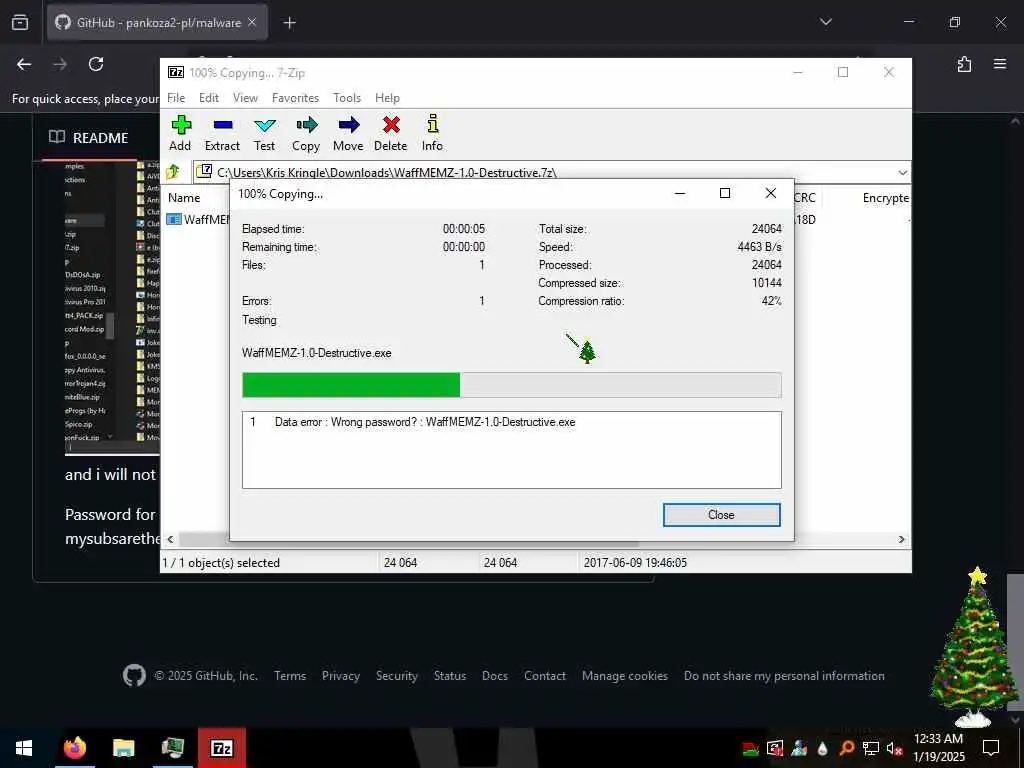1024x768 pixels.
Task: Click the browser back arrow
Action: [24, 64]
